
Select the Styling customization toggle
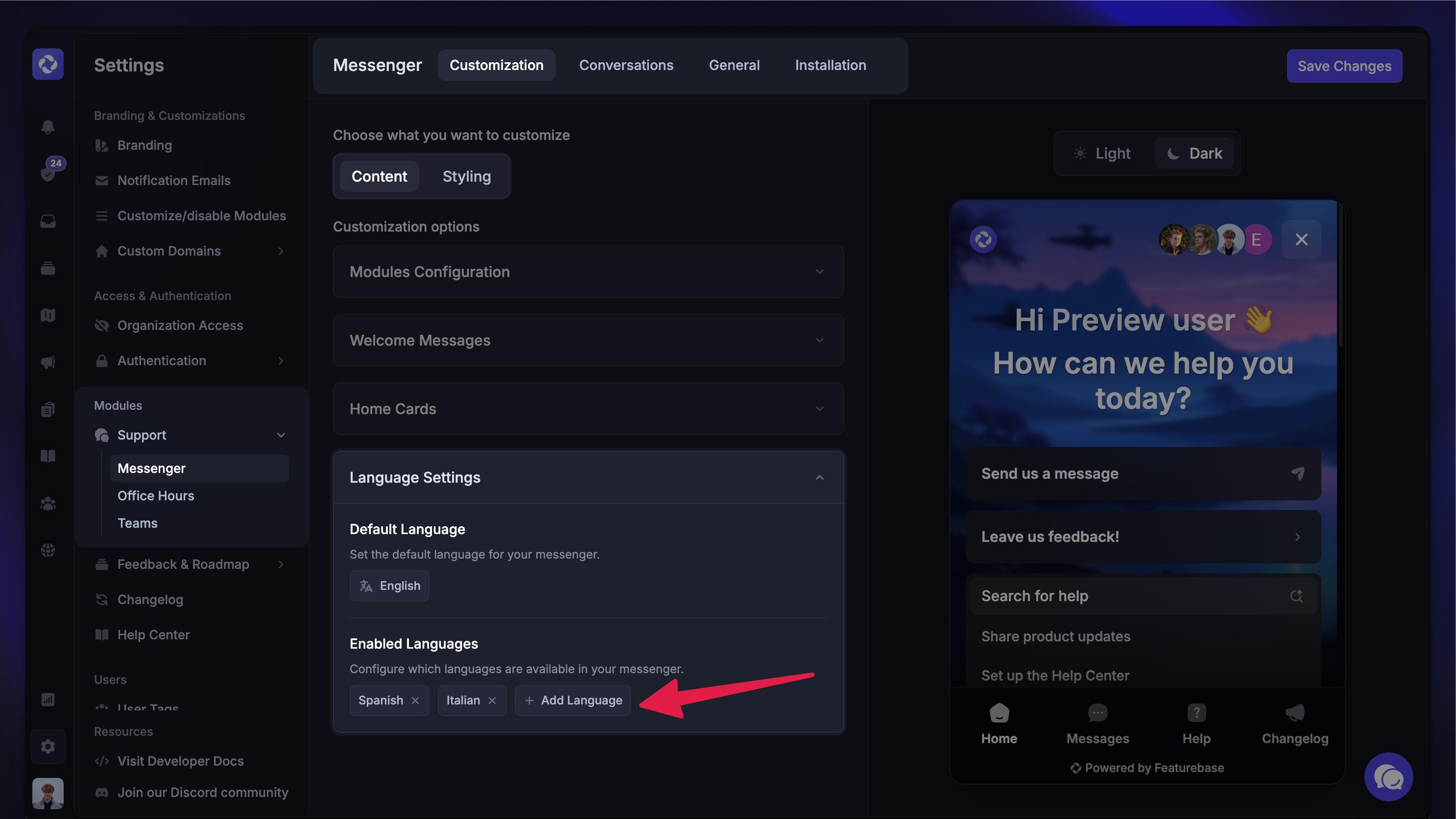click(x=466, y=177)
